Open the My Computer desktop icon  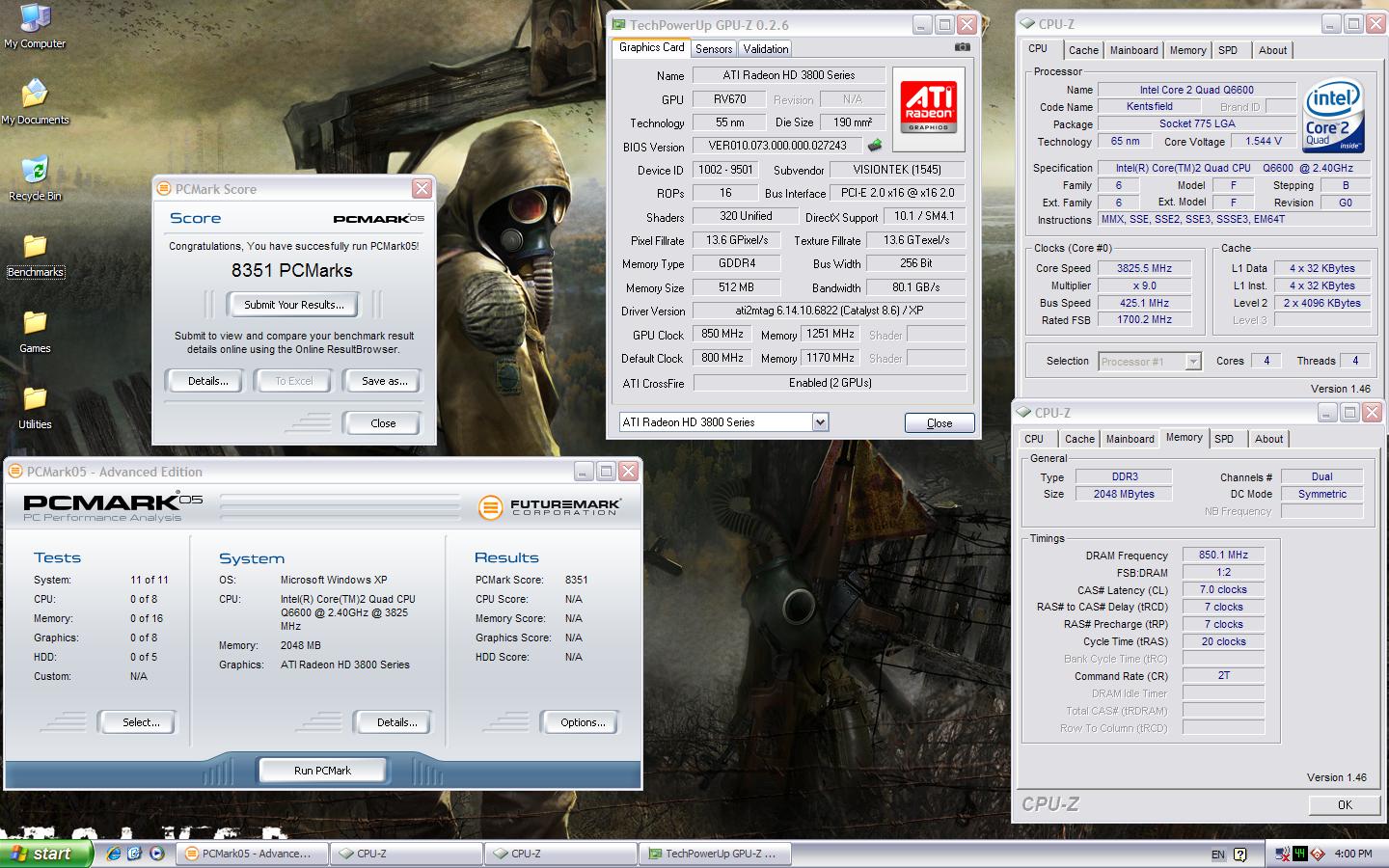tap(35, 27)
